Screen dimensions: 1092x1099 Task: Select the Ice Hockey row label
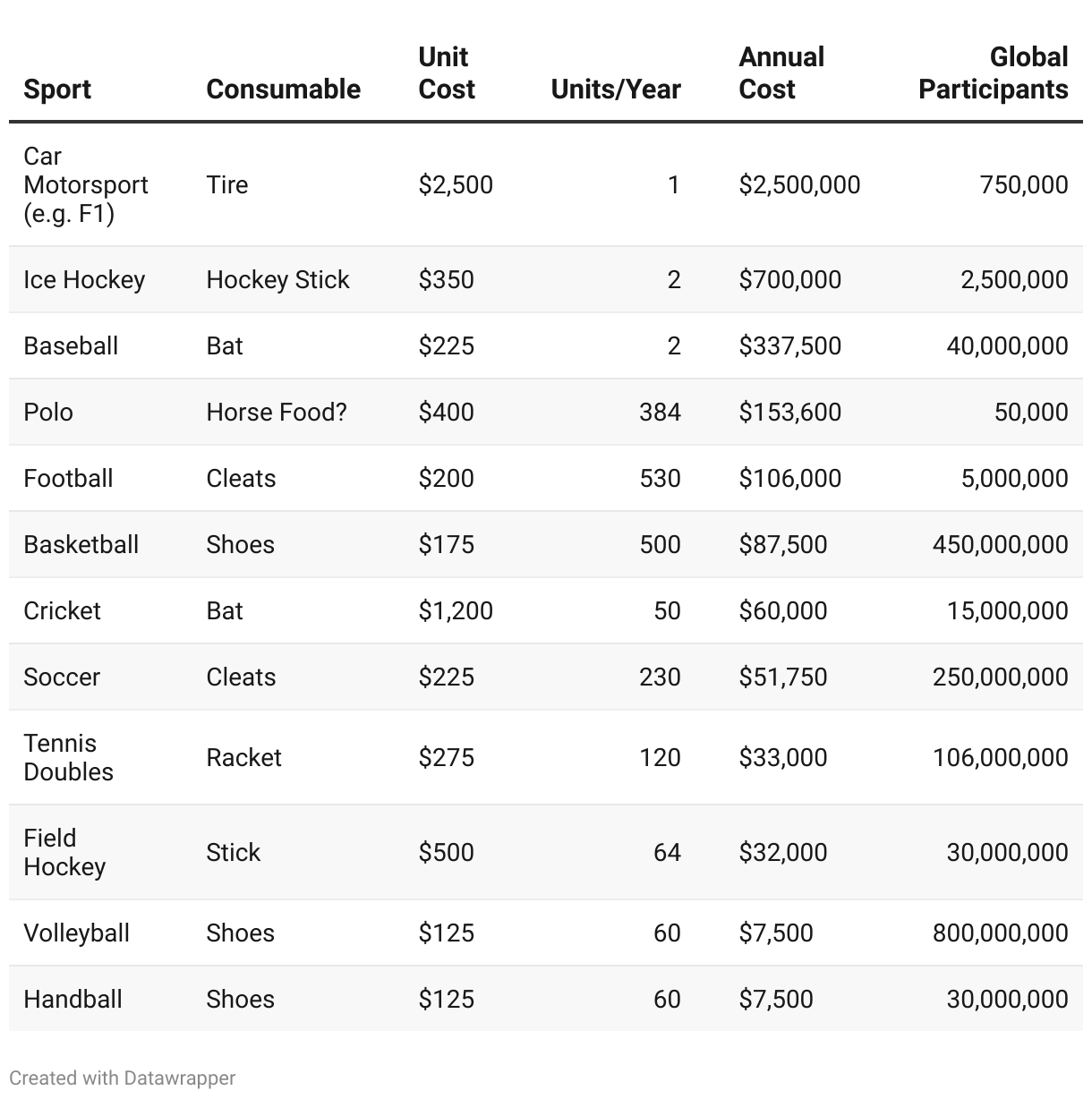click(x=84, y=279)
